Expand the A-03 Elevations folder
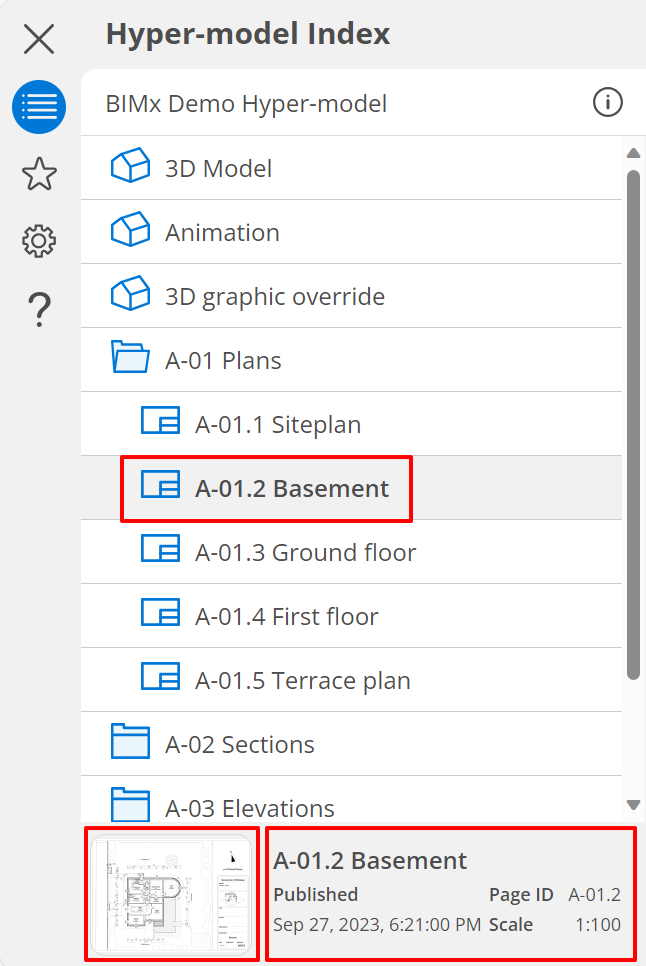 130,806
